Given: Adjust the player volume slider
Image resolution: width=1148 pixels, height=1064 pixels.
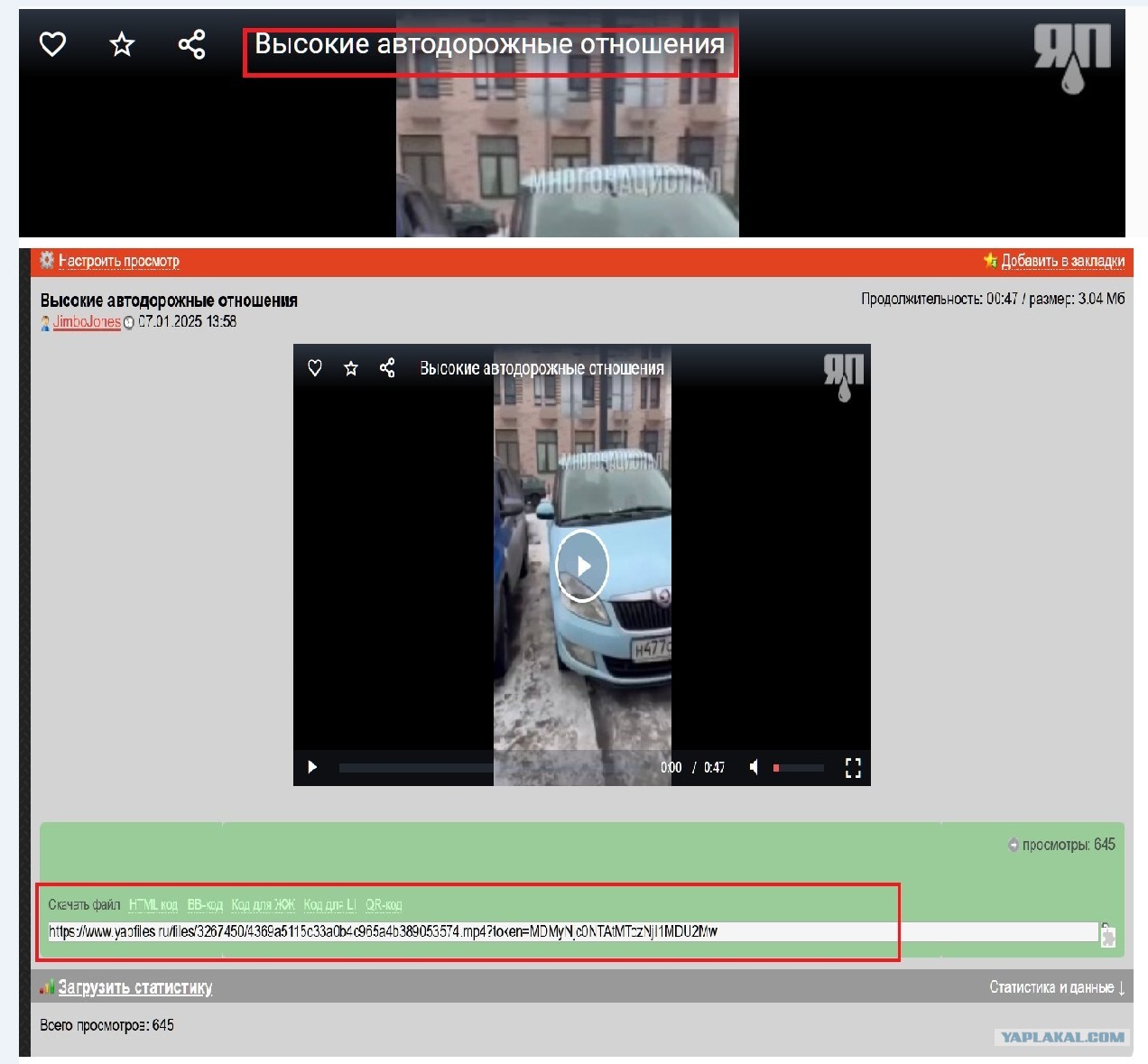Looking at the screenshot, I should point(799,768).
